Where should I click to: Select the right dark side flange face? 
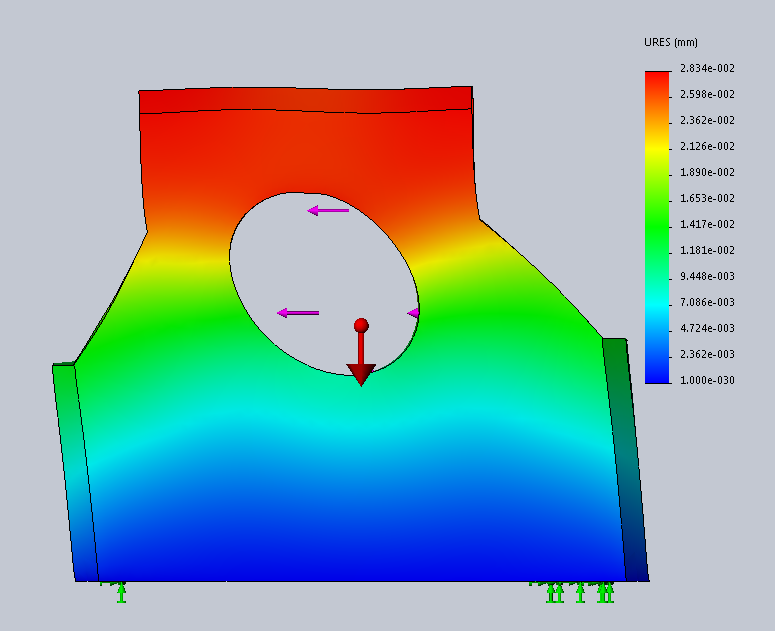pyautogui.click(x=626, y=460)
